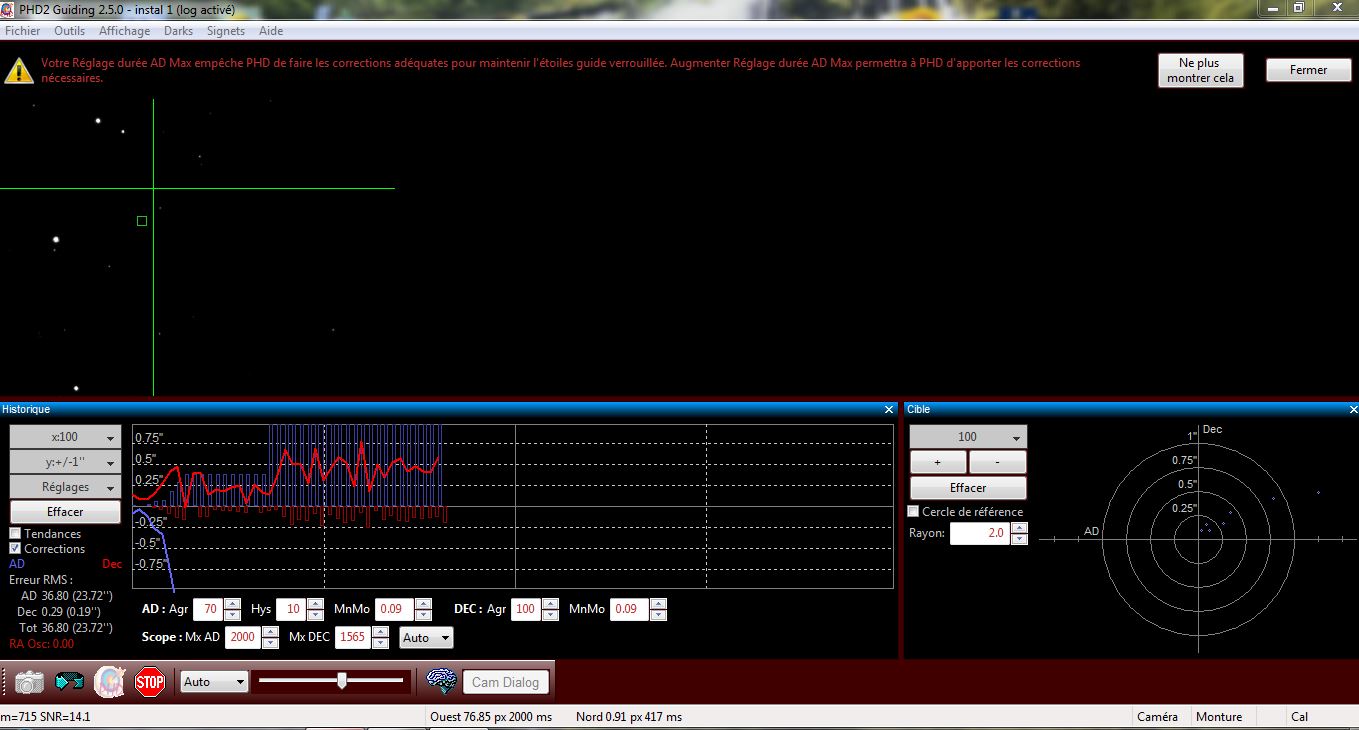The height and width of the screenshot is (730, 1359).
Task: Open advanced settings brain icon
Action: pos(441,682)
